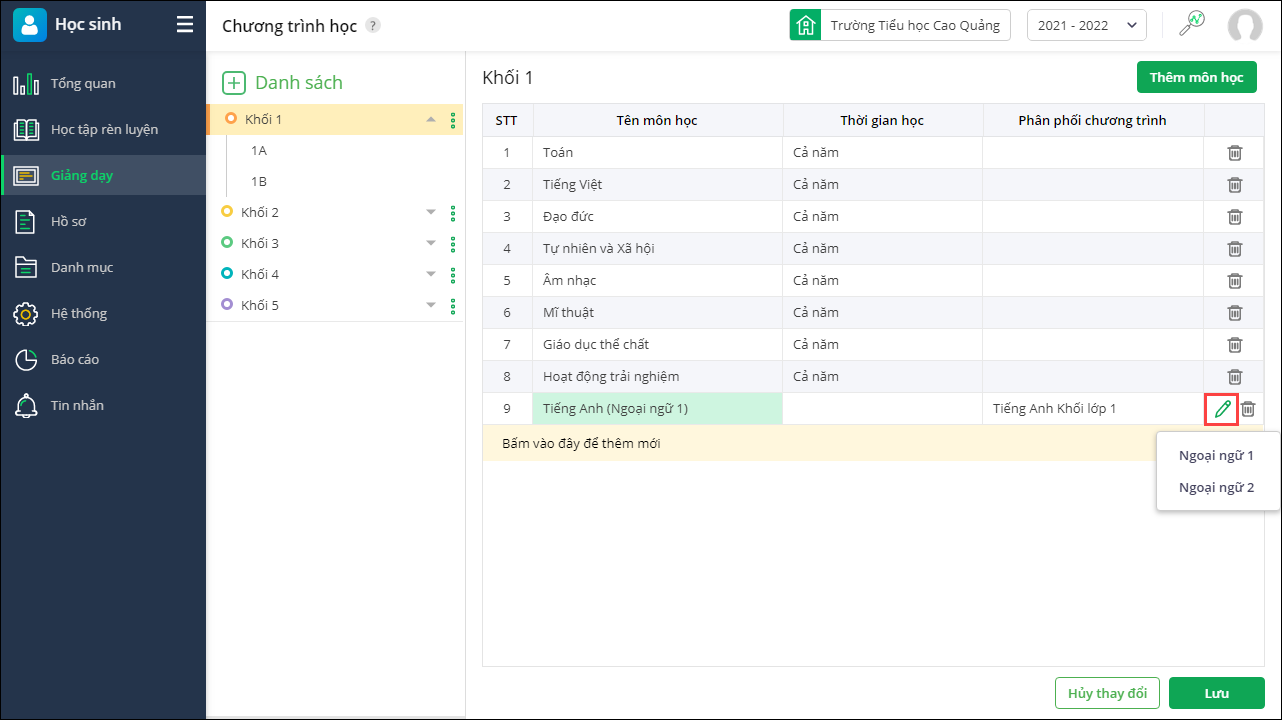This screenshot has height=720, width=1282.
Task: Open the Báo cáo sidebar menu
Action: click(x=75, y=359)
